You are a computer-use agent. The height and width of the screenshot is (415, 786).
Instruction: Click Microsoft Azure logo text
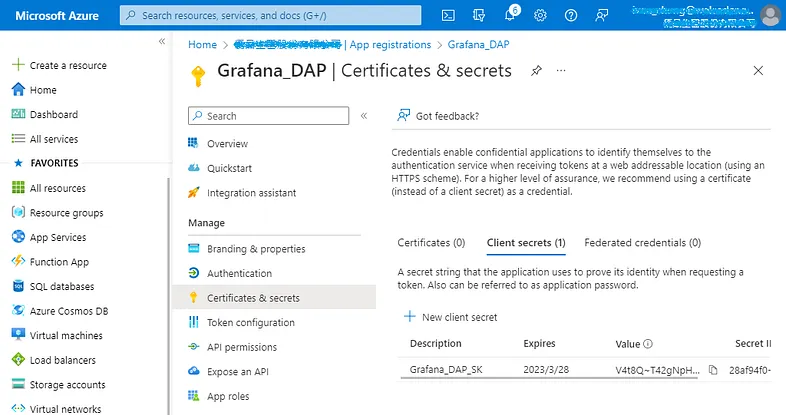coord(57,16)
